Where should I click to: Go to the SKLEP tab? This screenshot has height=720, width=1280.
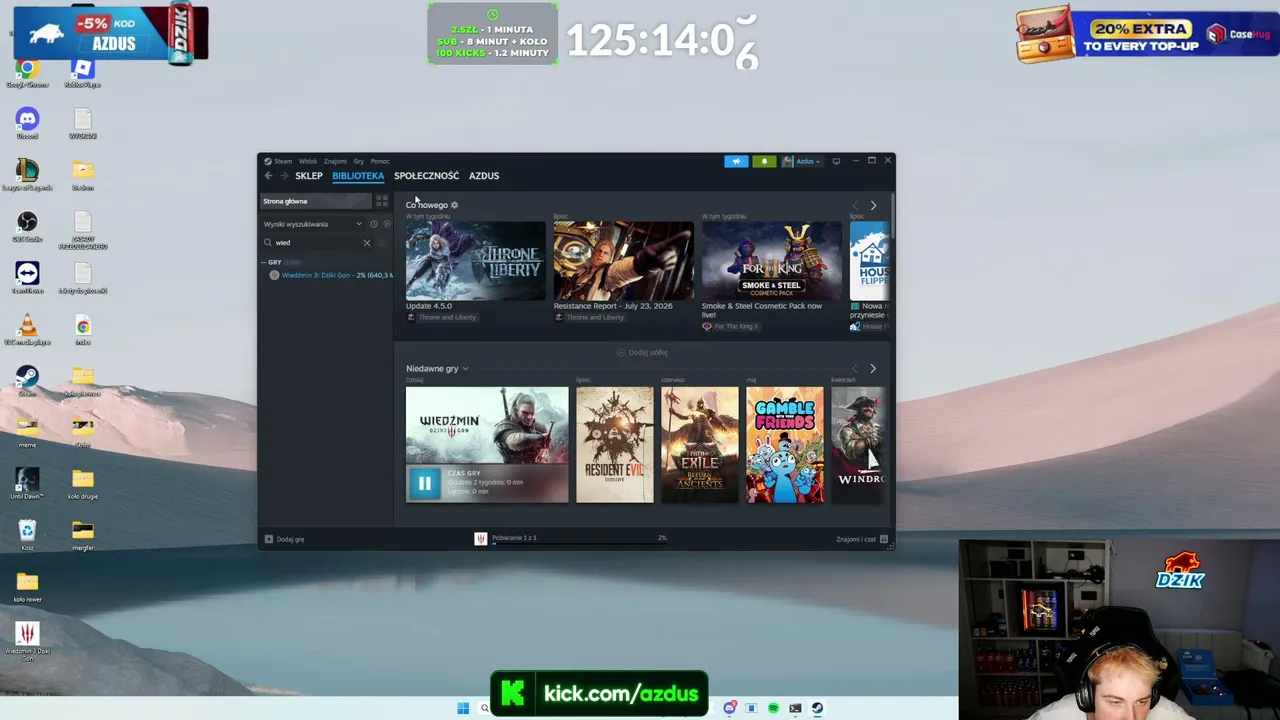(309, 176)
